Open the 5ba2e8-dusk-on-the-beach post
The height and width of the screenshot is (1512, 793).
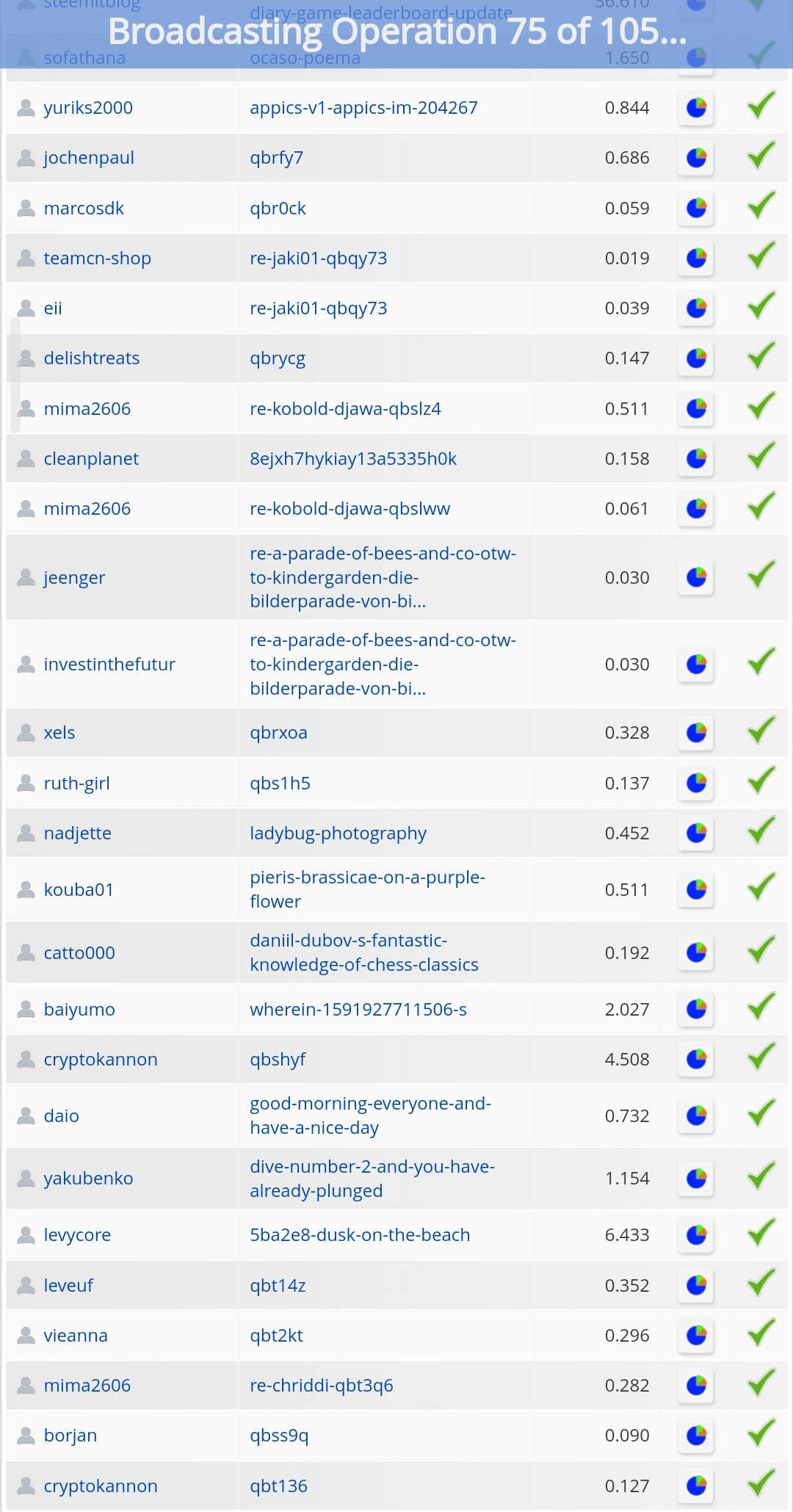(360, 1235)
